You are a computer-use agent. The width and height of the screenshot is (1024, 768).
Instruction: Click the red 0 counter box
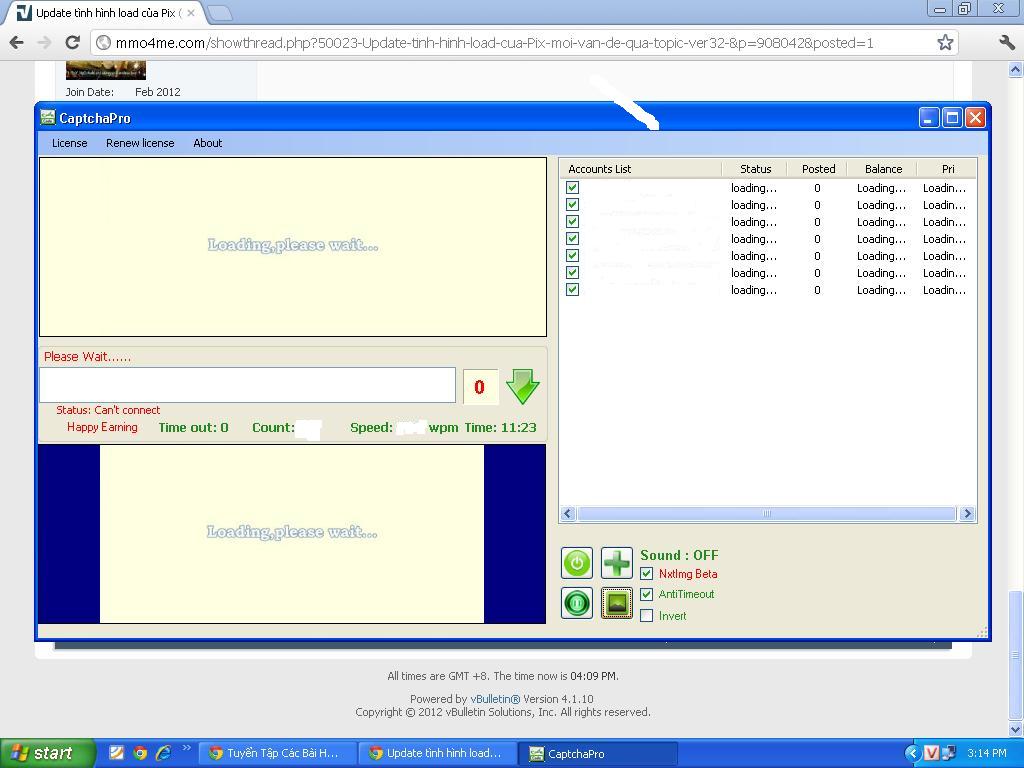tap(480, 387)
